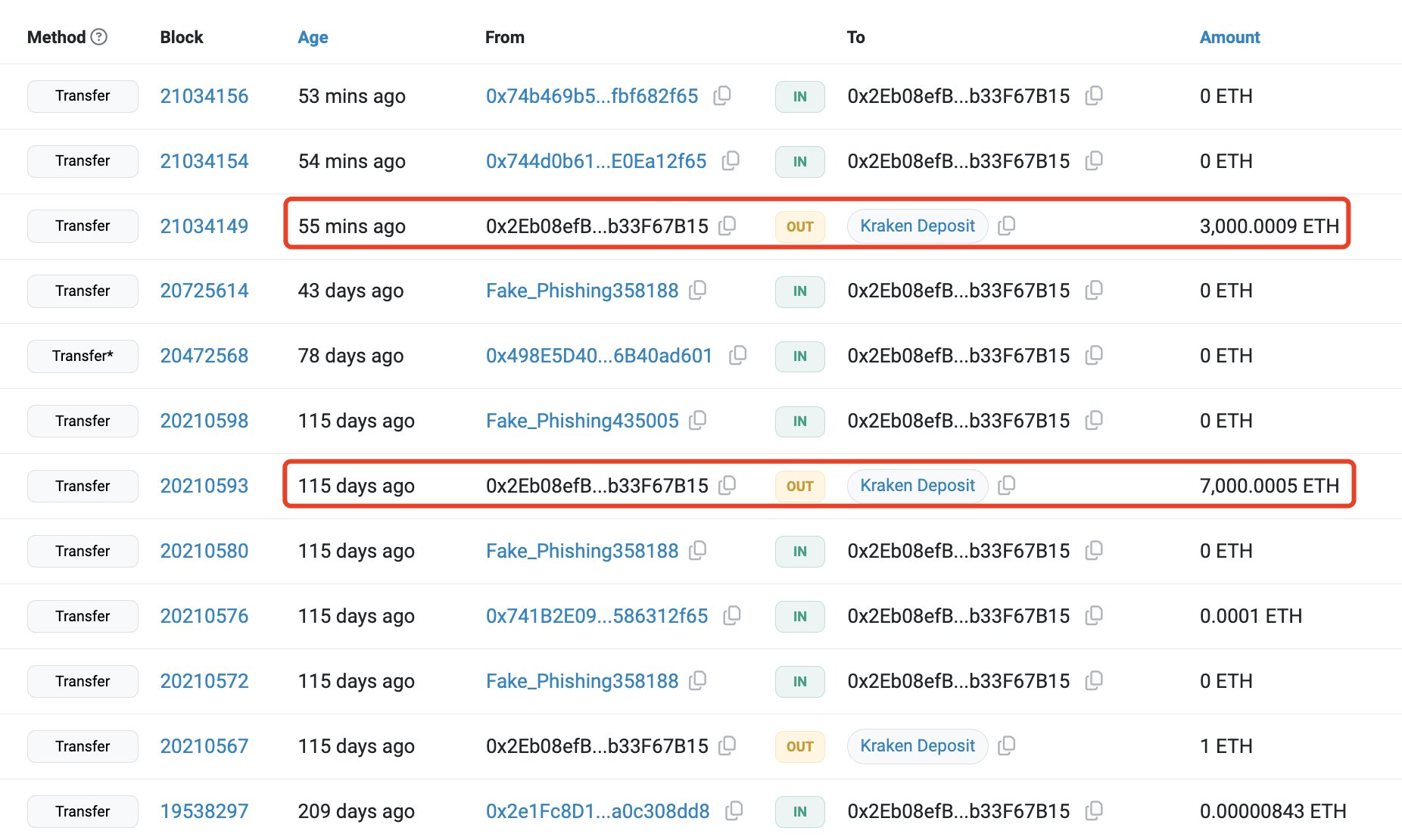Copy the To address in the 0.0001 ETH row
The height and width of the screenshot is (840, 1402).
pyautogui.click(x=1094, y=615)
